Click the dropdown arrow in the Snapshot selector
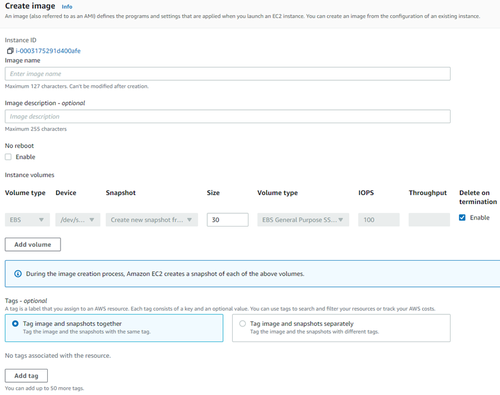Screen dimensions: 500x395 coord(189,220)
